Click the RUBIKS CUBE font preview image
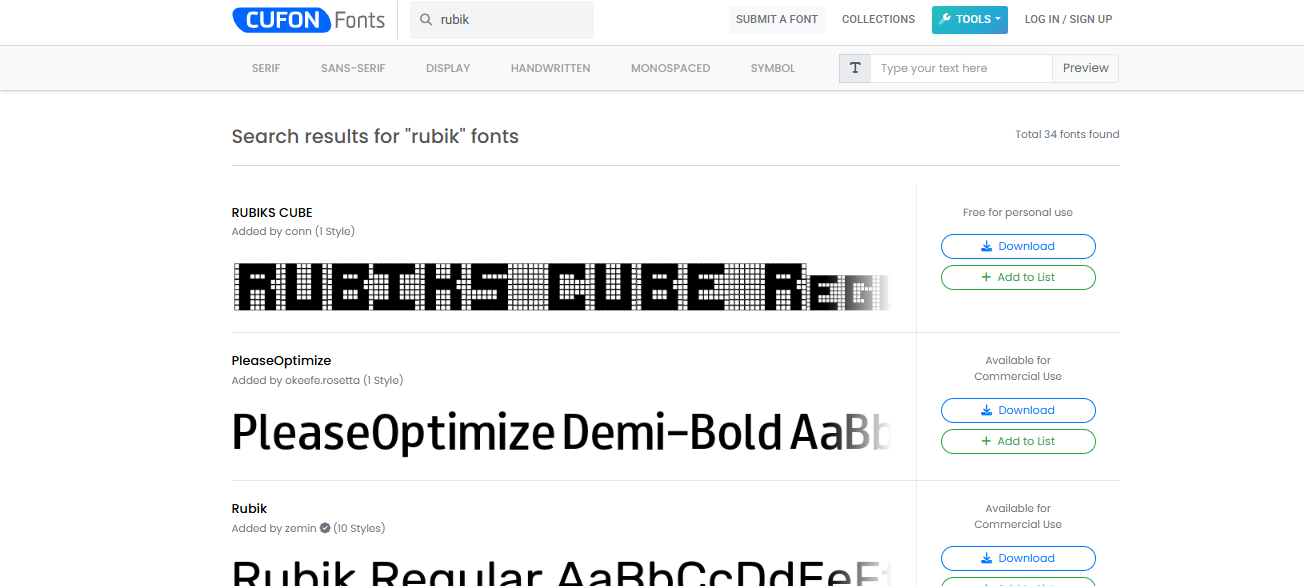This screenshot has height=586, width=1304. coord(562,286)
